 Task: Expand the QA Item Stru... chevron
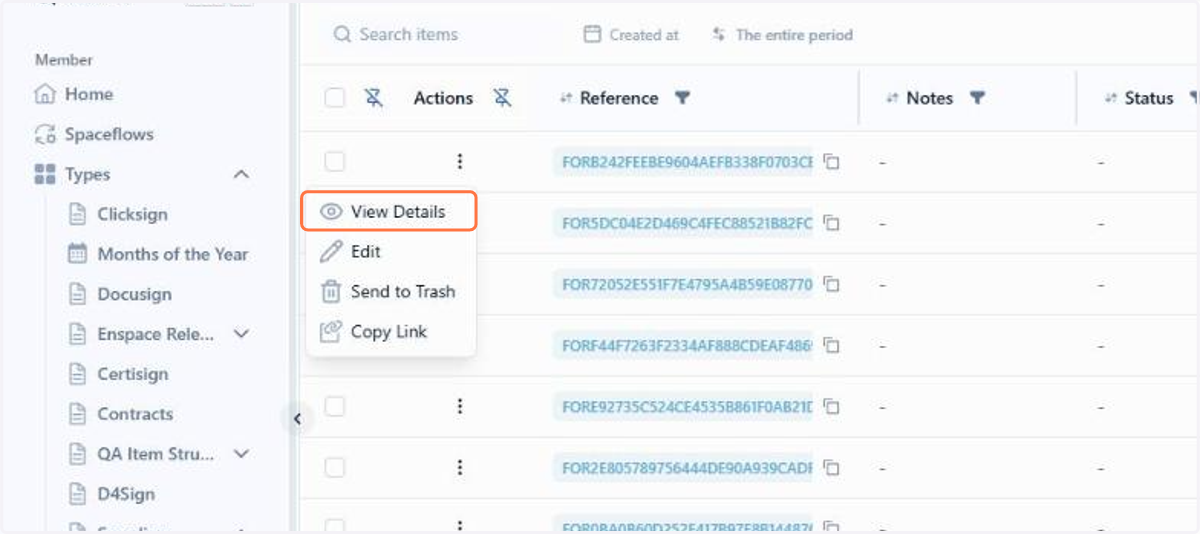pyautogui.click(x=241, y=454)
